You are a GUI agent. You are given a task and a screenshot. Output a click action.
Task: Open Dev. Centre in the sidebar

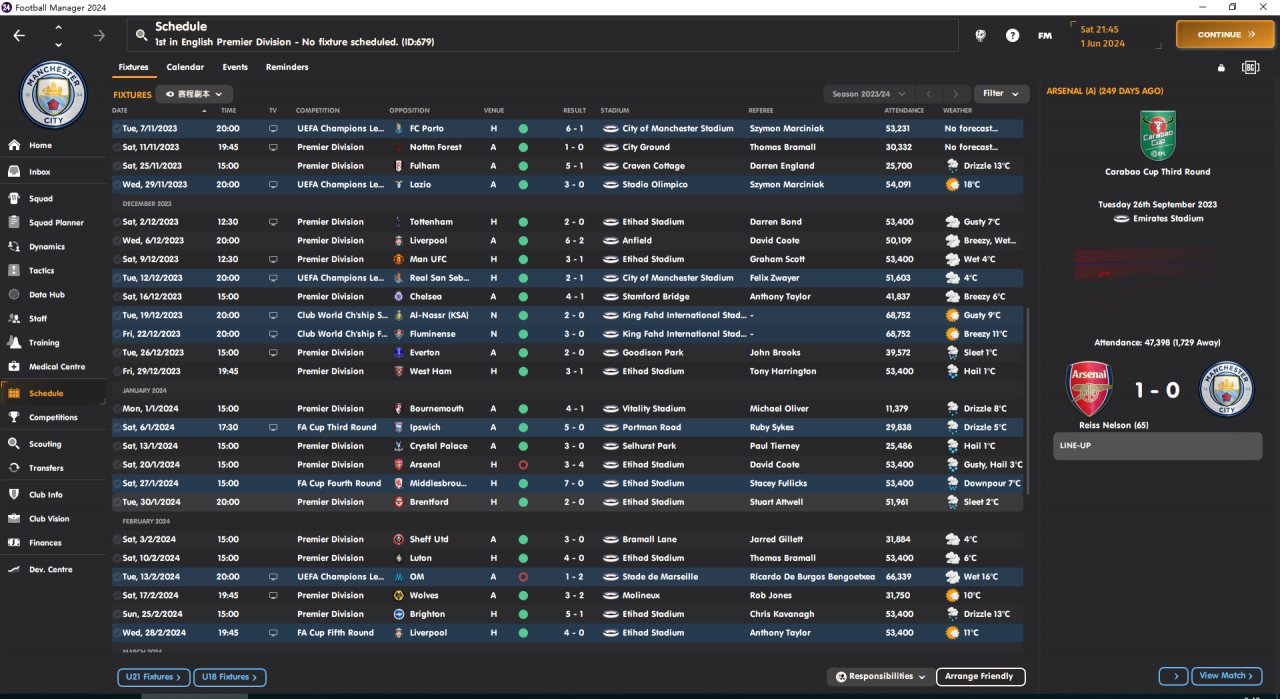click(x=50, y=570)
